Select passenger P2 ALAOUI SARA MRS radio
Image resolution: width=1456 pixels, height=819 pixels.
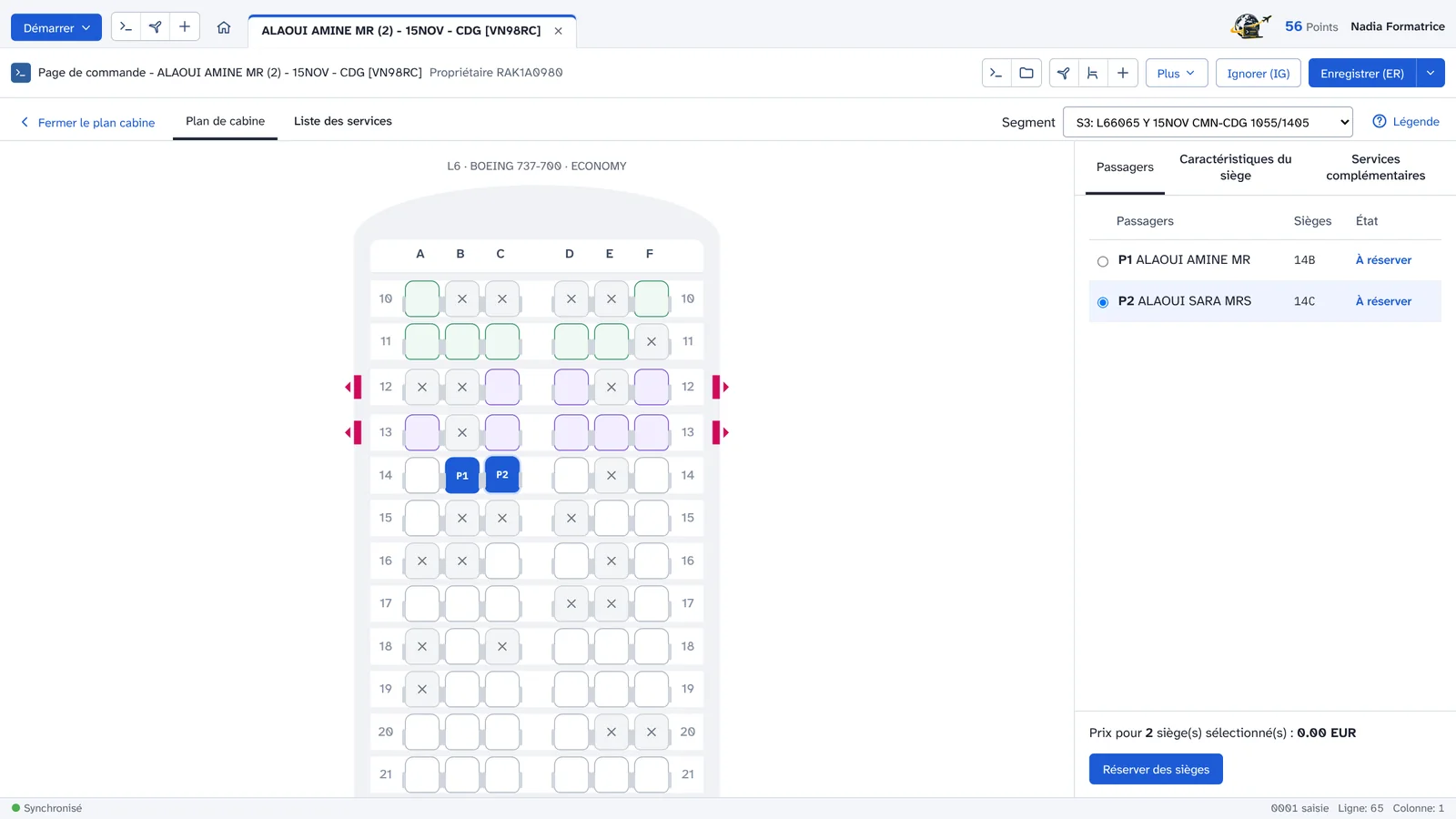pyautogui.click(x=1103, y=302)
